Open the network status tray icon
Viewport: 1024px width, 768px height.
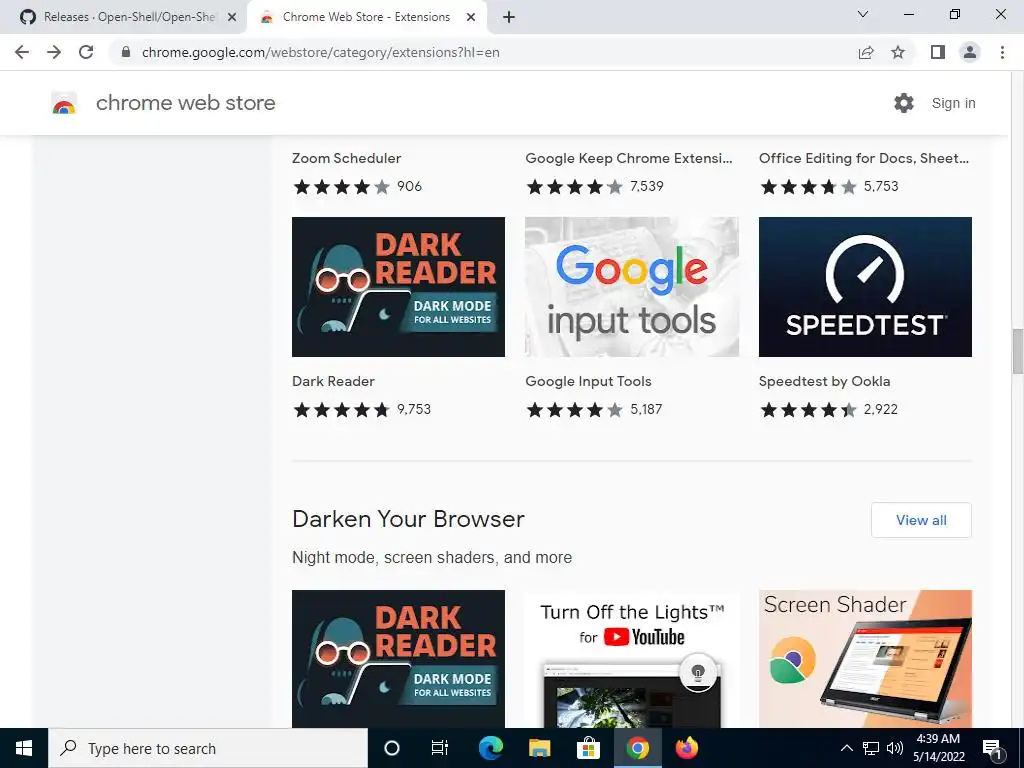click(871, 748)
